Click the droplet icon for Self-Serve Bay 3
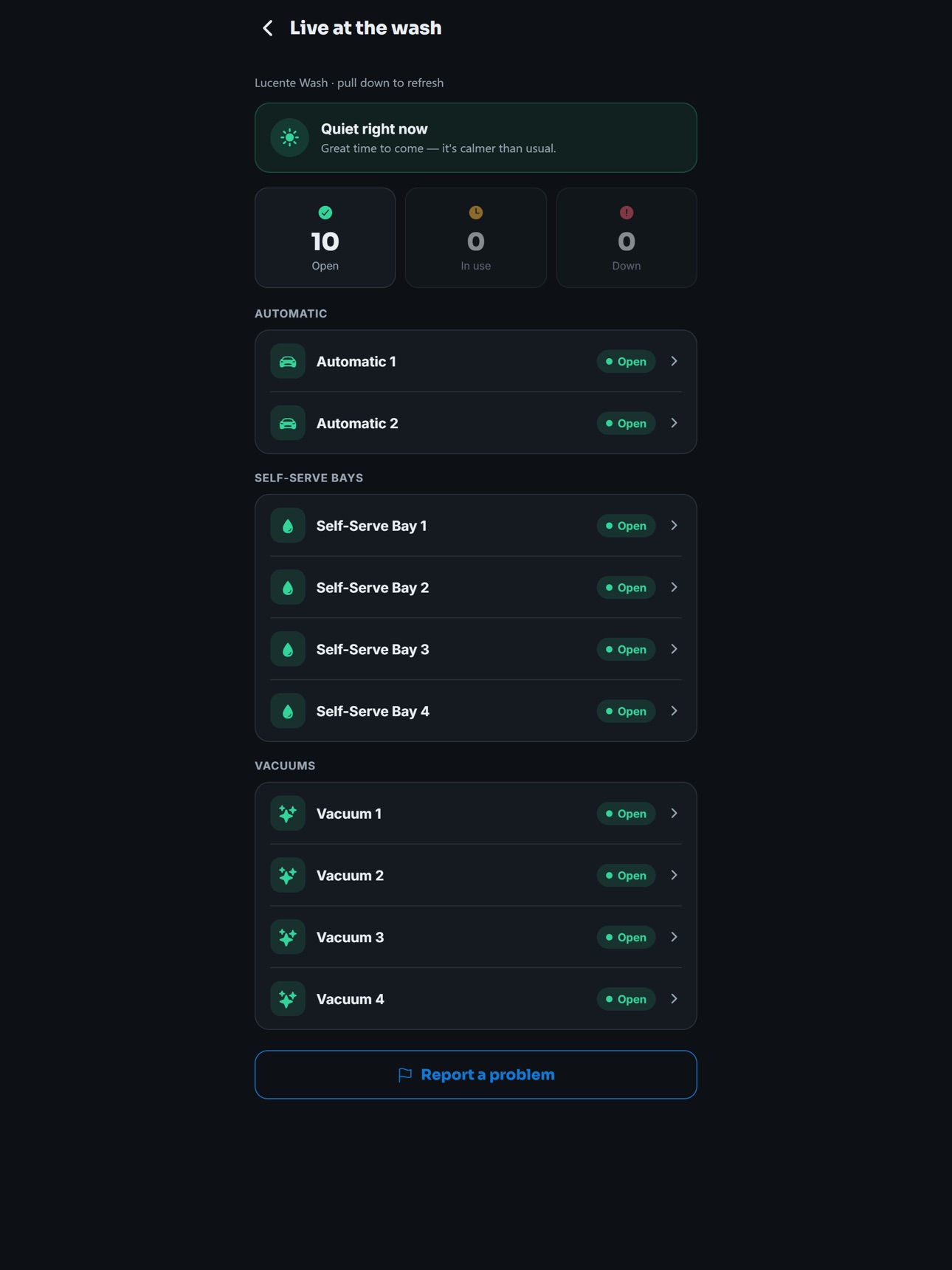 coord(288,650)
